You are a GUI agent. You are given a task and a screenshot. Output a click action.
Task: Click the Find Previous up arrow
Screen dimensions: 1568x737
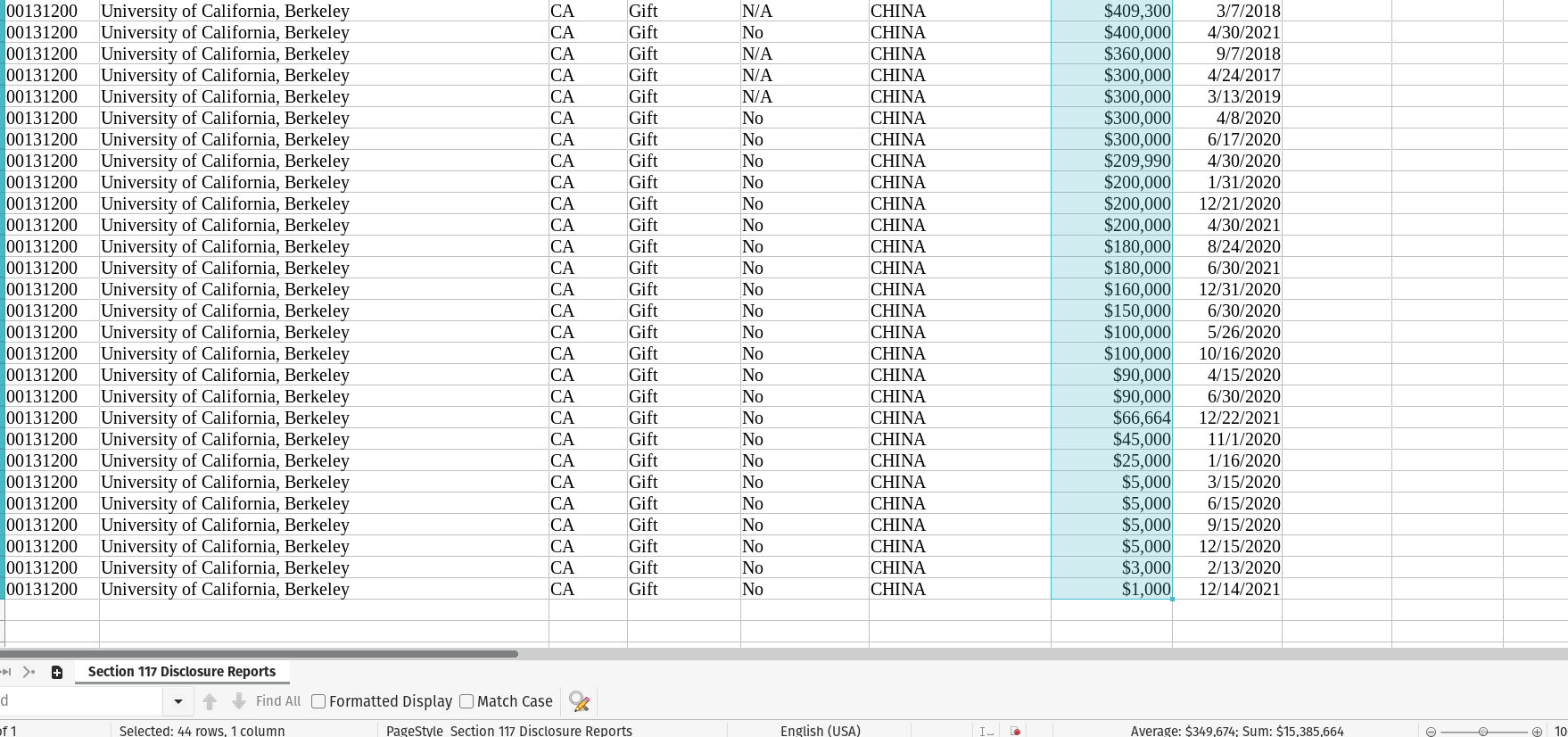point(210,701)
